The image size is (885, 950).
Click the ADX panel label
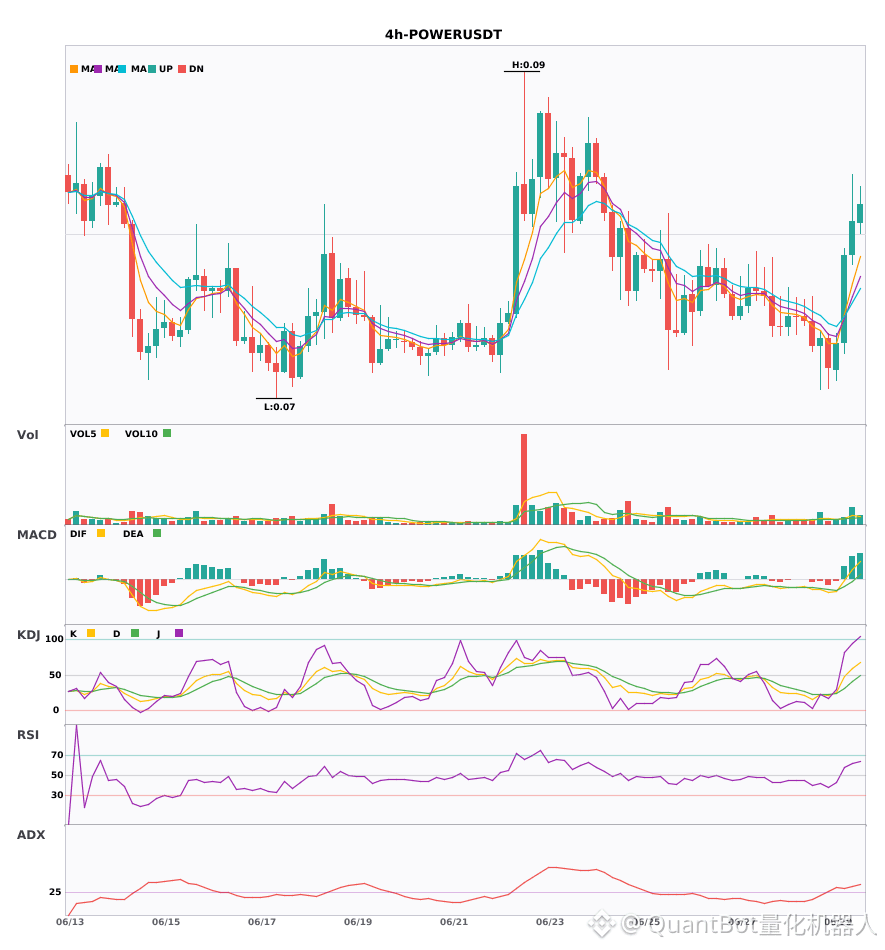[31, 835]
